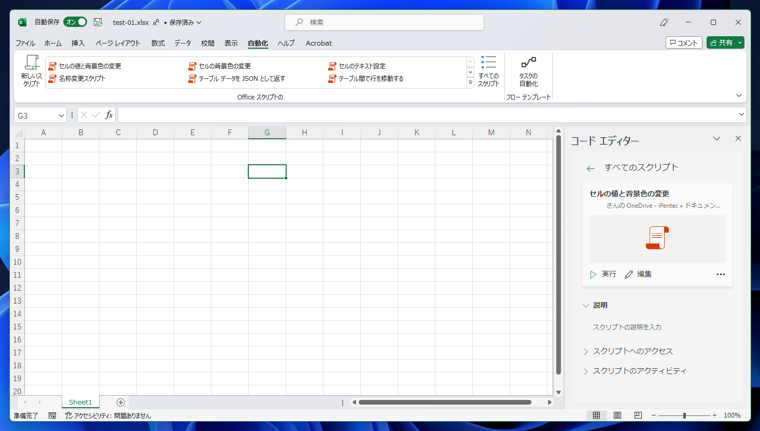Click the vertical scrollbar
760x431 pixels.
tap(558, 256)
